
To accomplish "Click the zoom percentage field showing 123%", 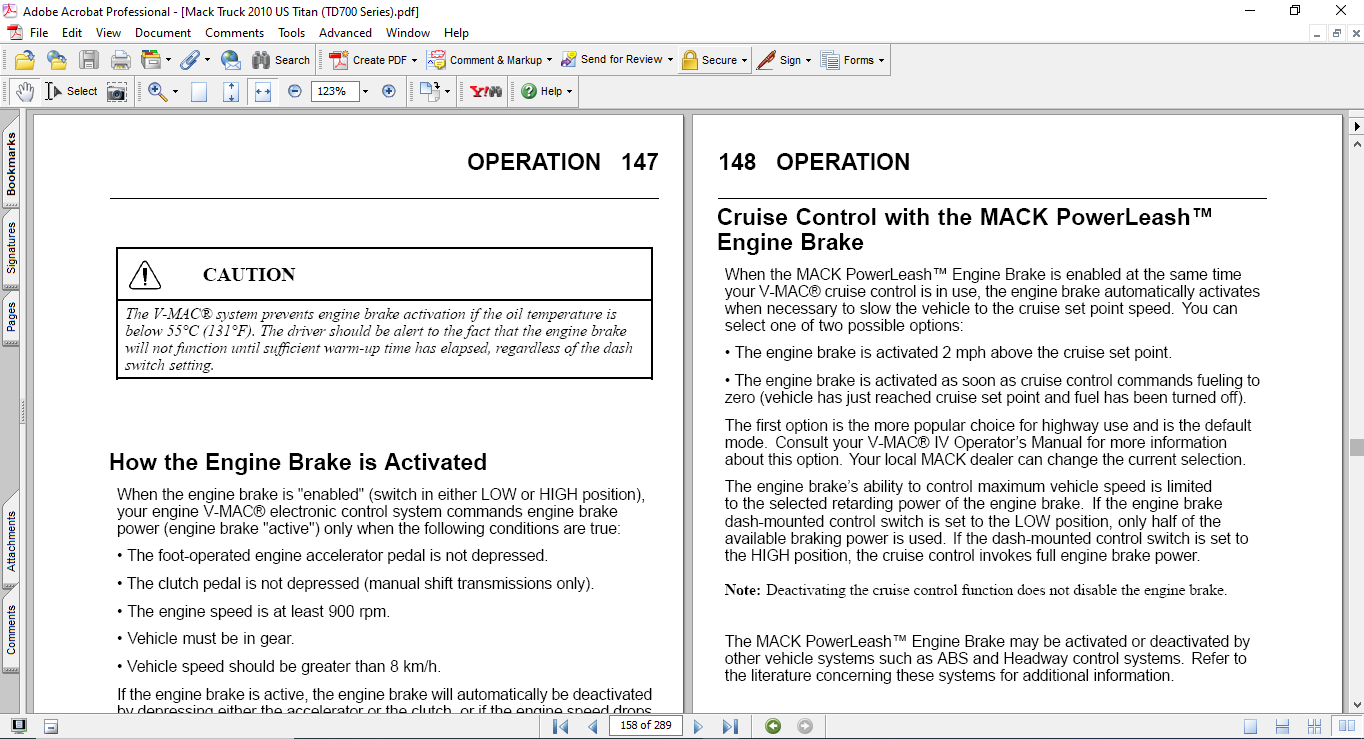I will [x=335, y=91].
